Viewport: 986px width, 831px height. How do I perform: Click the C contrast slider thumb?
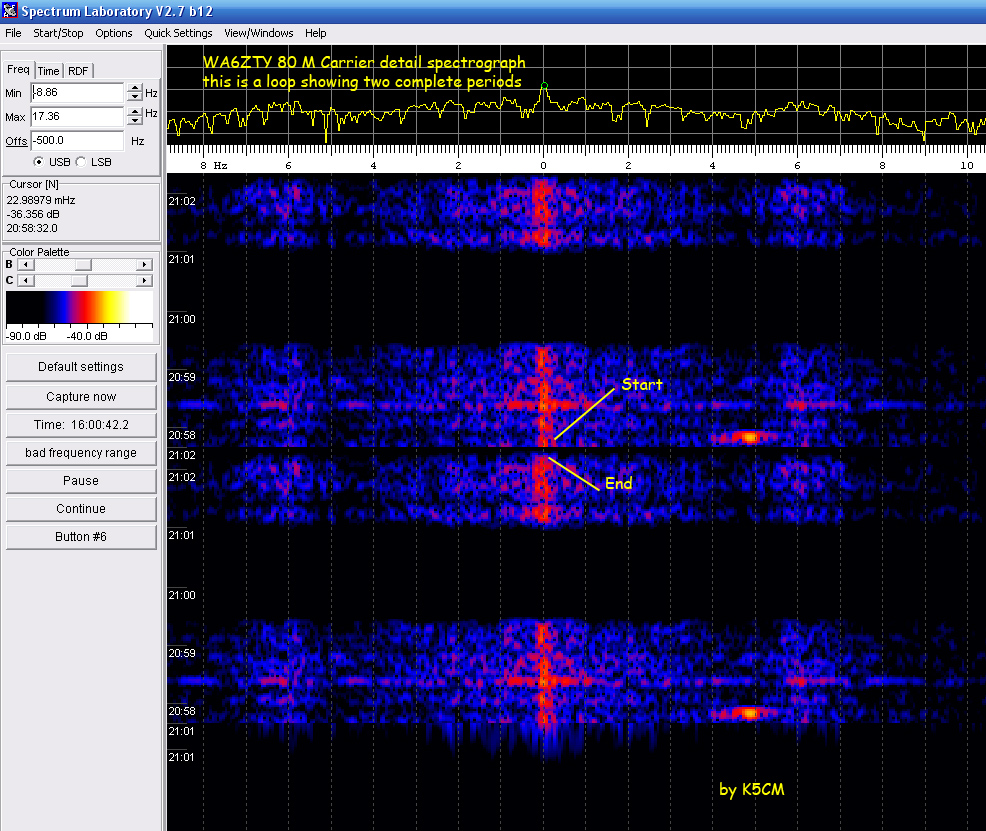(79, 280)
